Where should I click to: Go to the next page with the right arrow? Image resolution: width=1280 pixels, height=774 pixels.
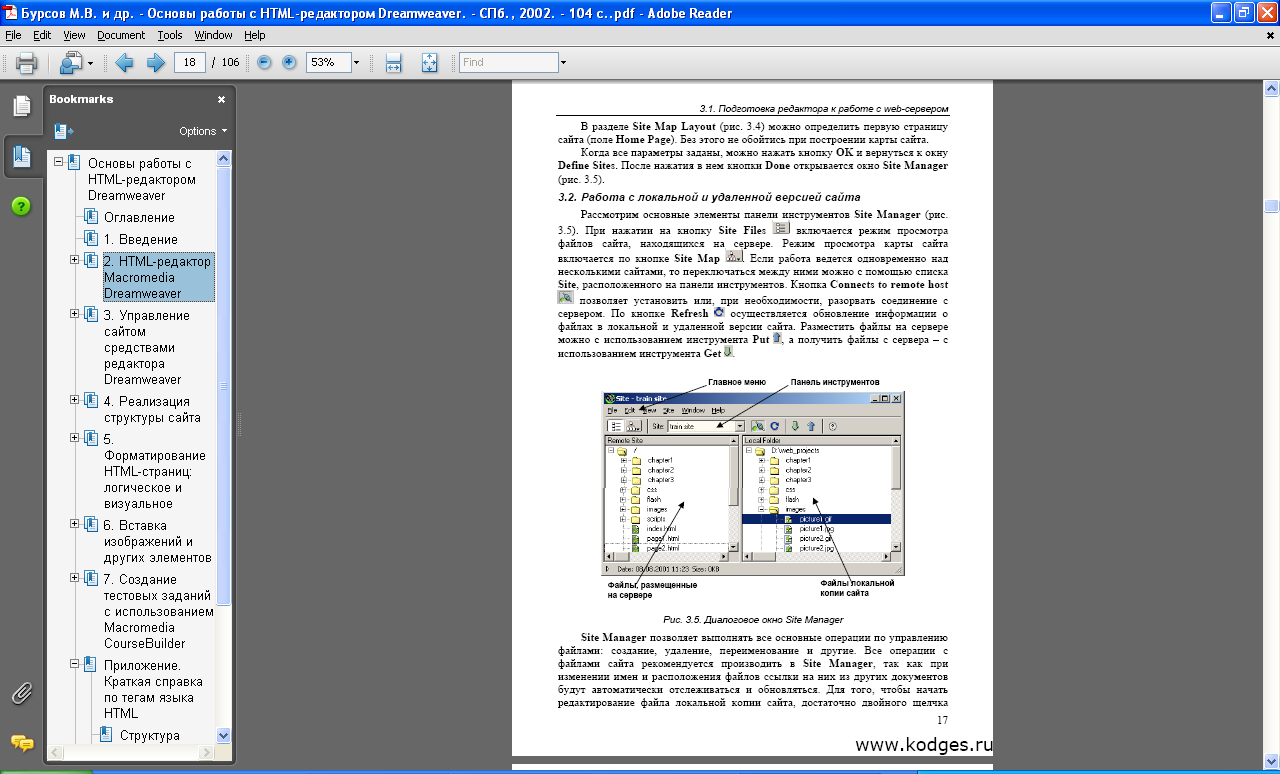pyautogui.click(x=156, y=63)
